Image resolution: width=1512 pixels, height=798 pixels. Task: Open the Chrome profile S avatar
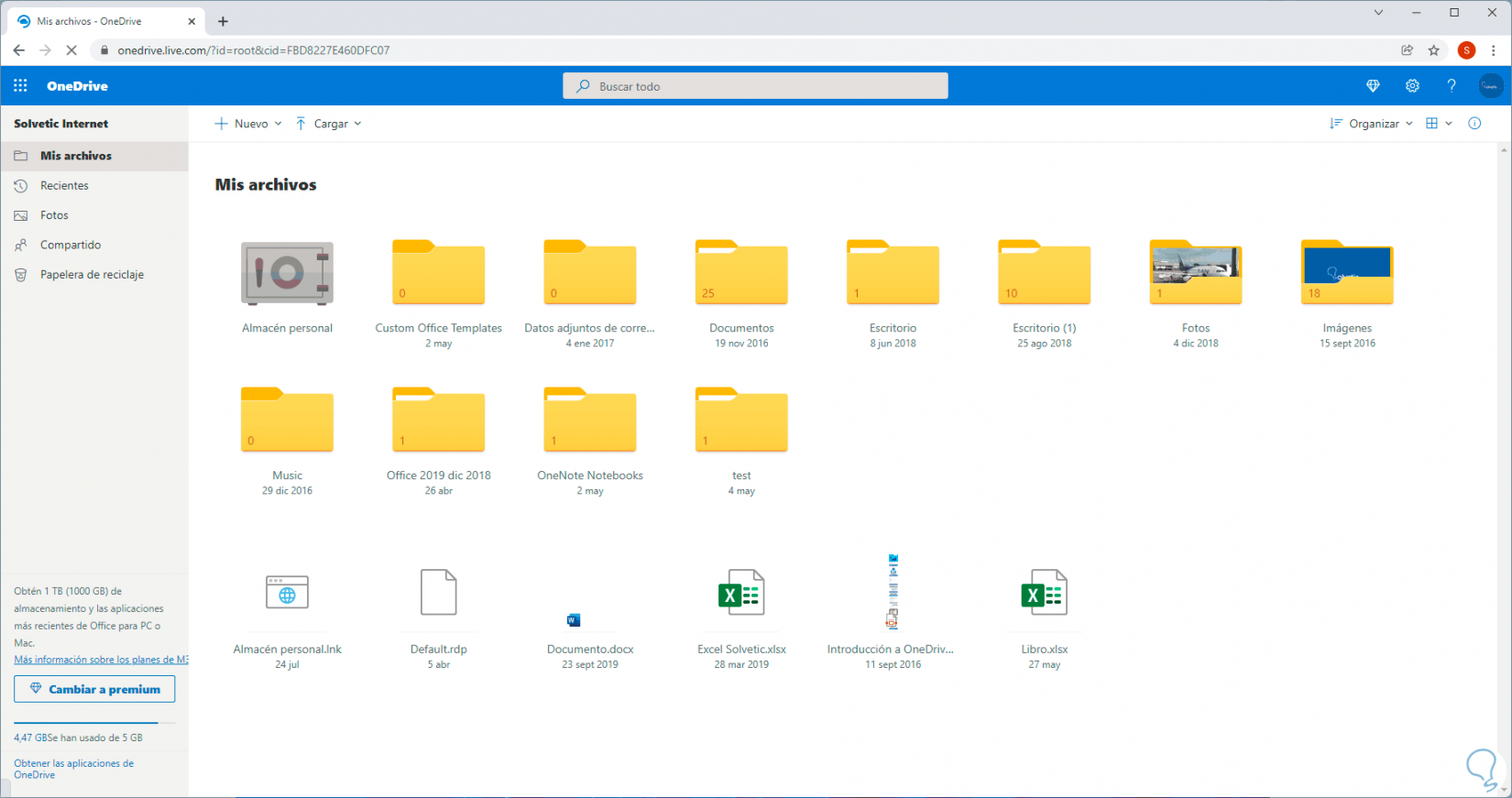pos(1467,50)
